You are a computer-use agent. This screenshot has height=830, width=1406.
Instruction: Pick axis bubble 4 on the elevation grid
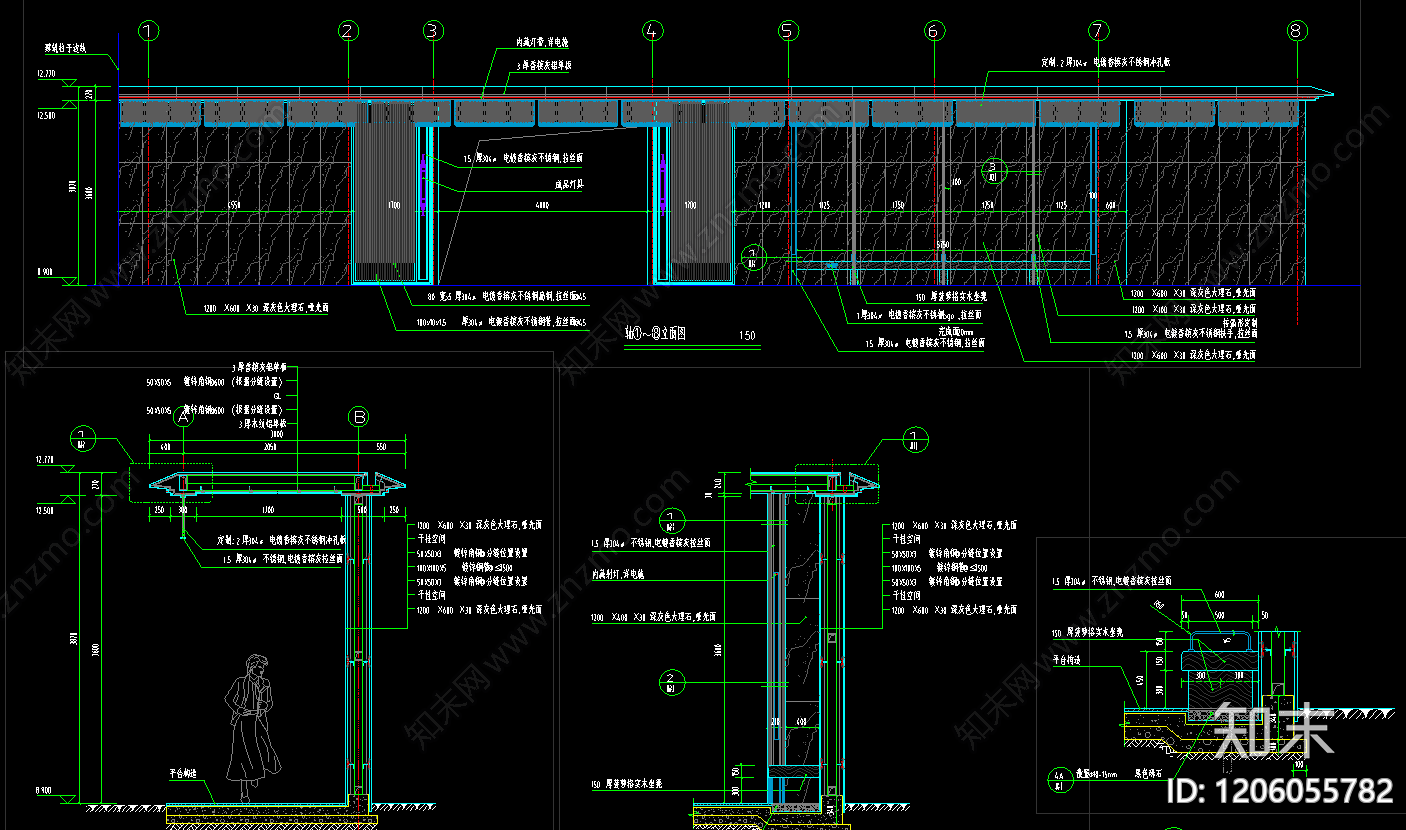tap(652, 31)
